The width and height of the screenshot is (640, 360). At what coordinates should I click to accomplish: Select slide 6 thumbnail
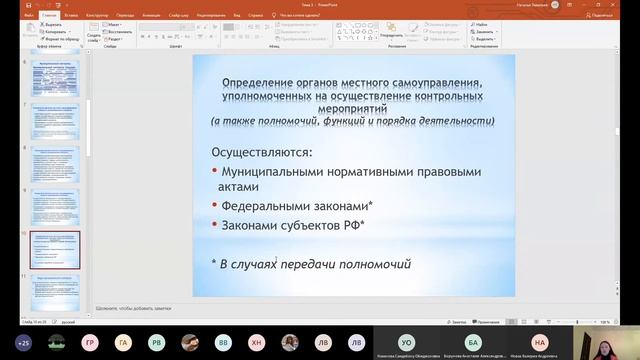point(55,78)
